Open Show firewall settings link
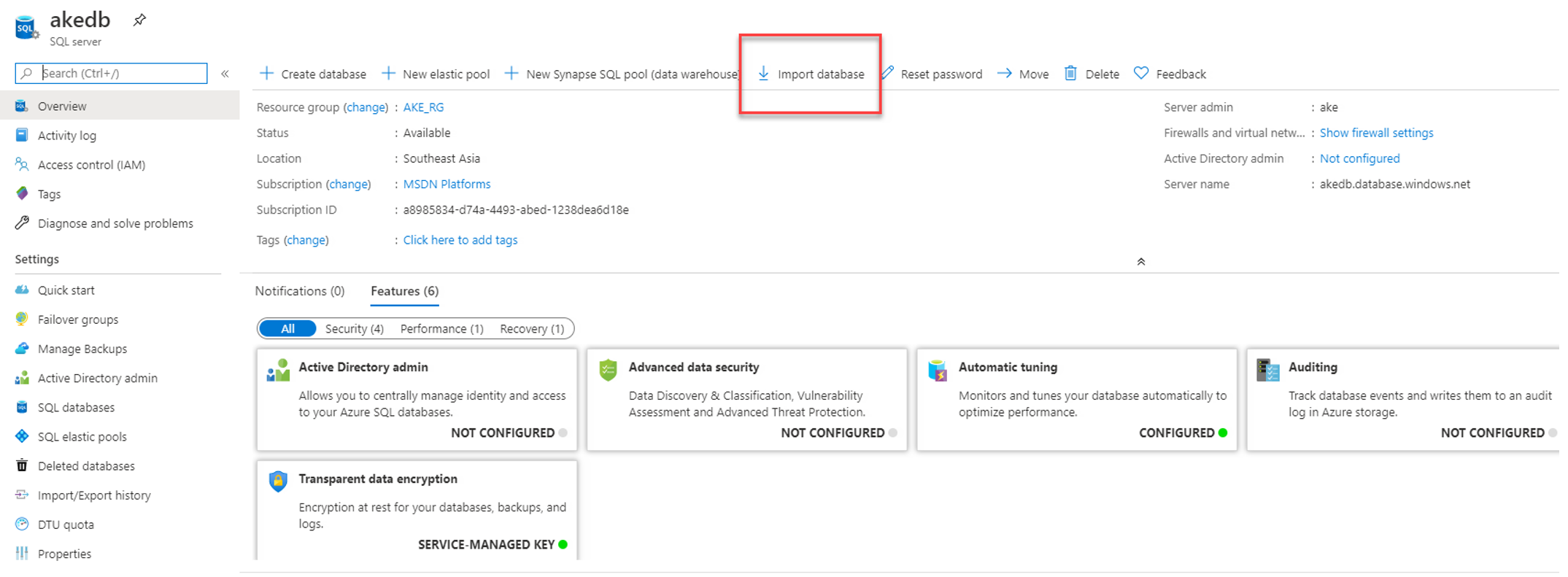Viewport: 1568px width, 577px height. pos(1376,133)
